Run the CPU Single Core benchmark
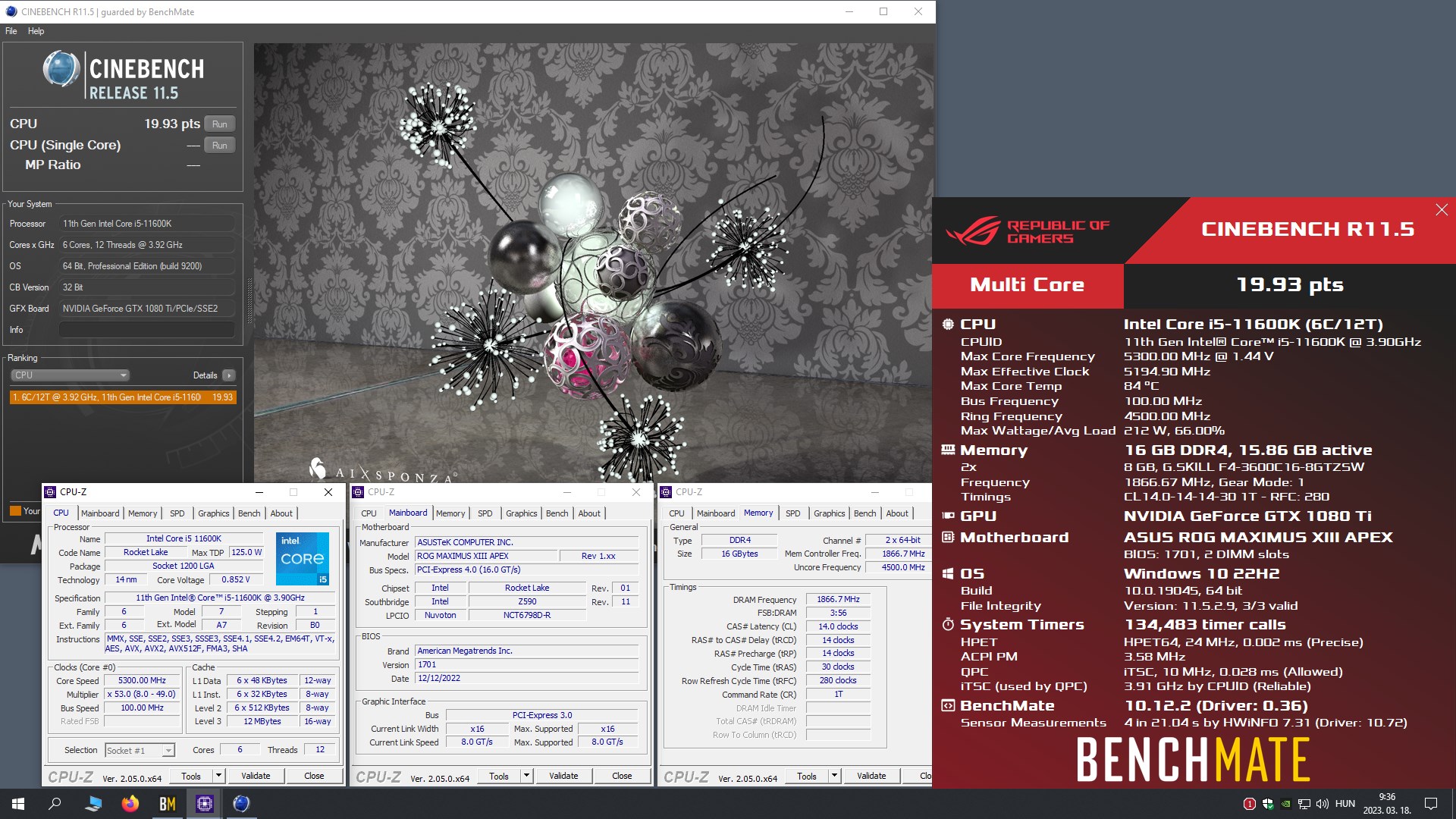Screen dimensions: 1456x819 pos(220,145)
